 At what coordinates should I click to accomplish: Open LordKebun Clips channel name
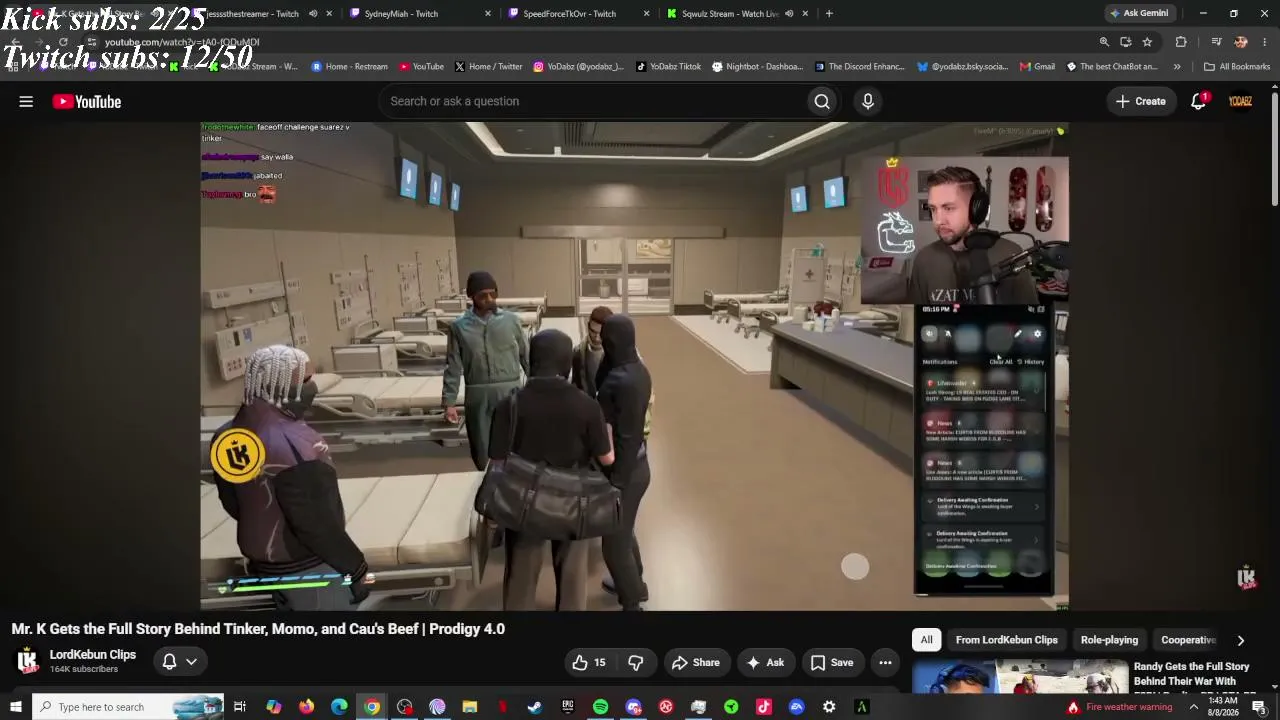click(x=93, y=655)
